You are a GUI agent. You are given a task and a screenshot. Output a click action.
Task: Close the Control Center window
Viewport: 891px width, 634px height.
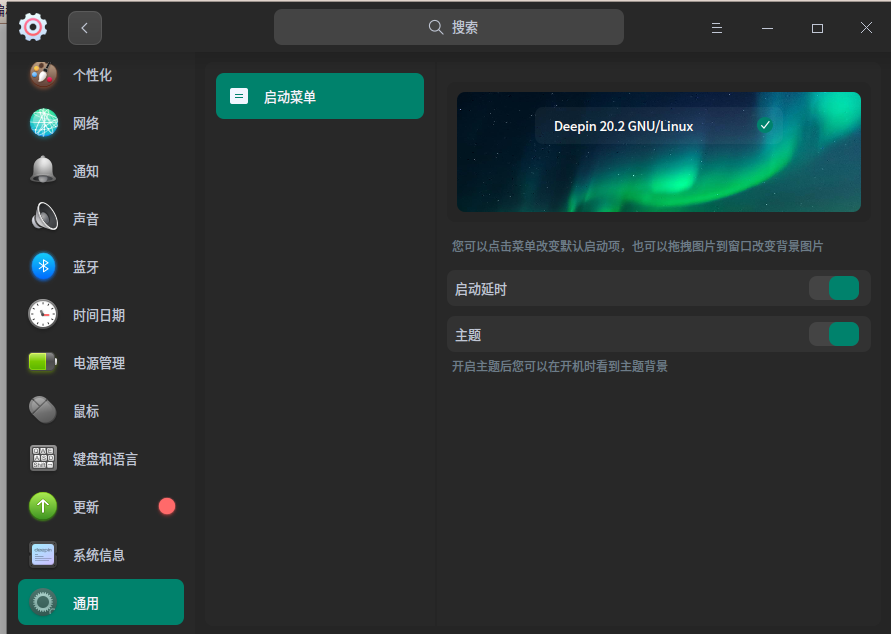(866, 28)
